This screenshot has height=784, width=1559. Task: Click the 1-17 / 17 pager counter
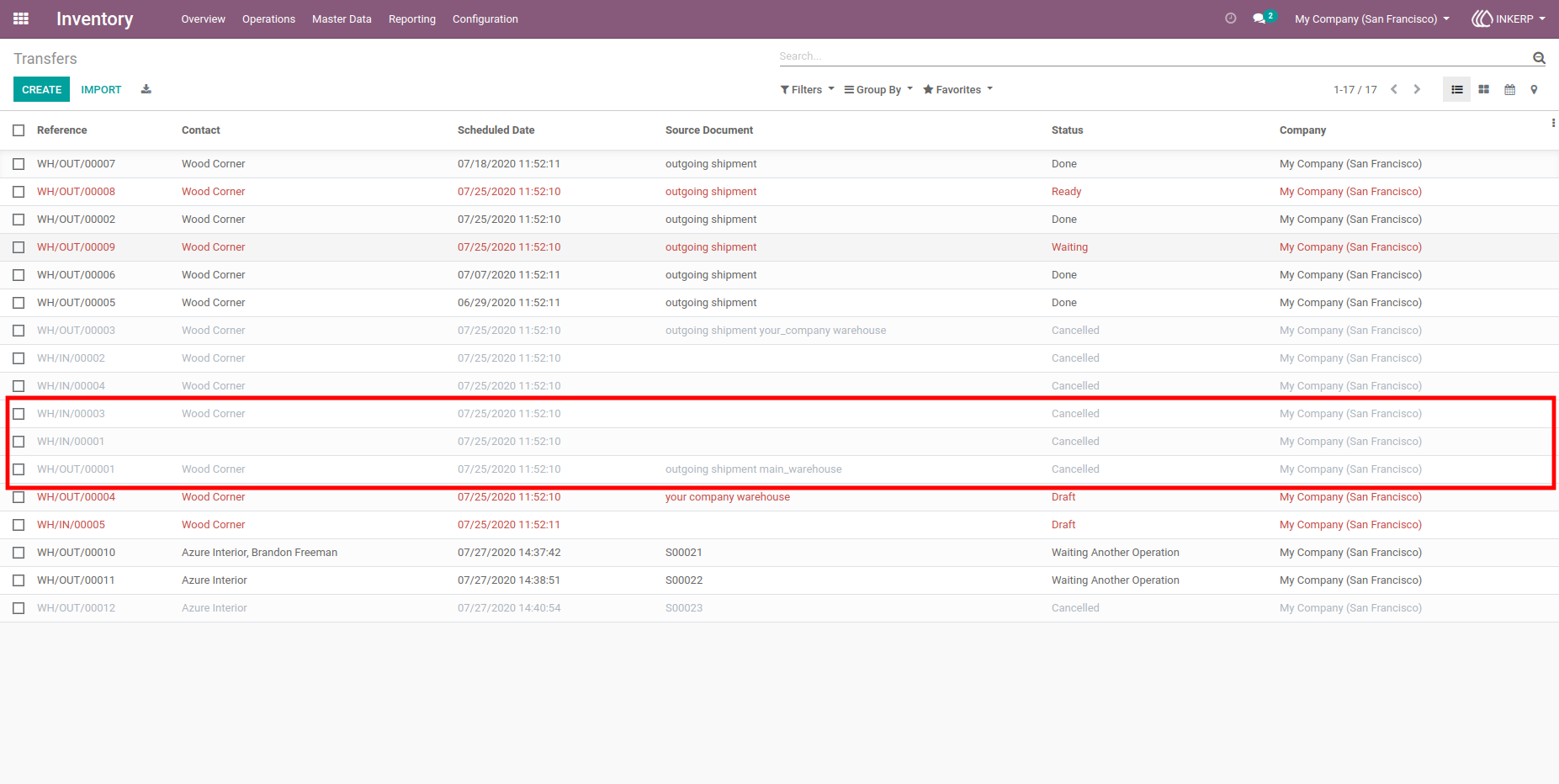coord(1355,90)
